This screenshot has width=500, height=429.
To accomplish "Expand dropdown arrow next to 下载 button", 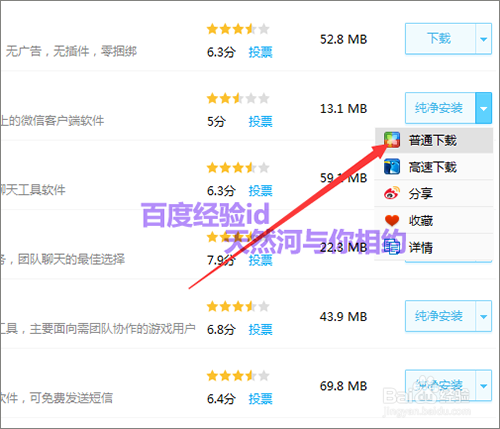I will (483, 39).
